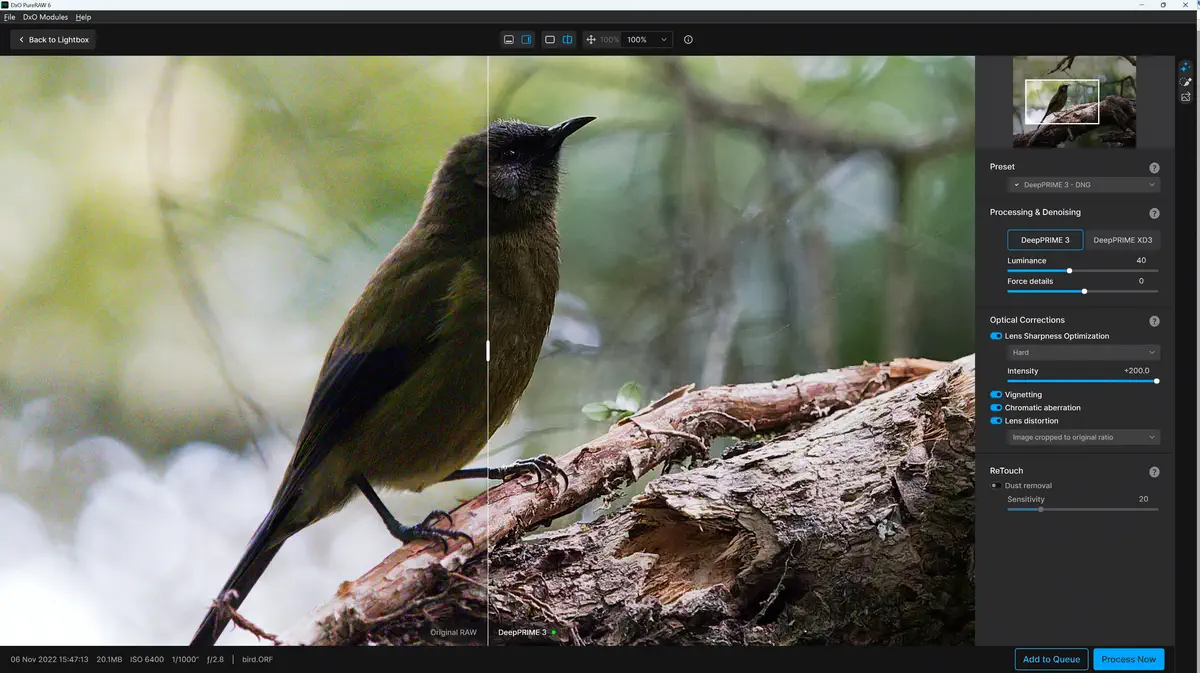Select DeepPRIME XD3 processing mode
Viewport: 1200px width, 673px height.
[x=1122, y=240]
